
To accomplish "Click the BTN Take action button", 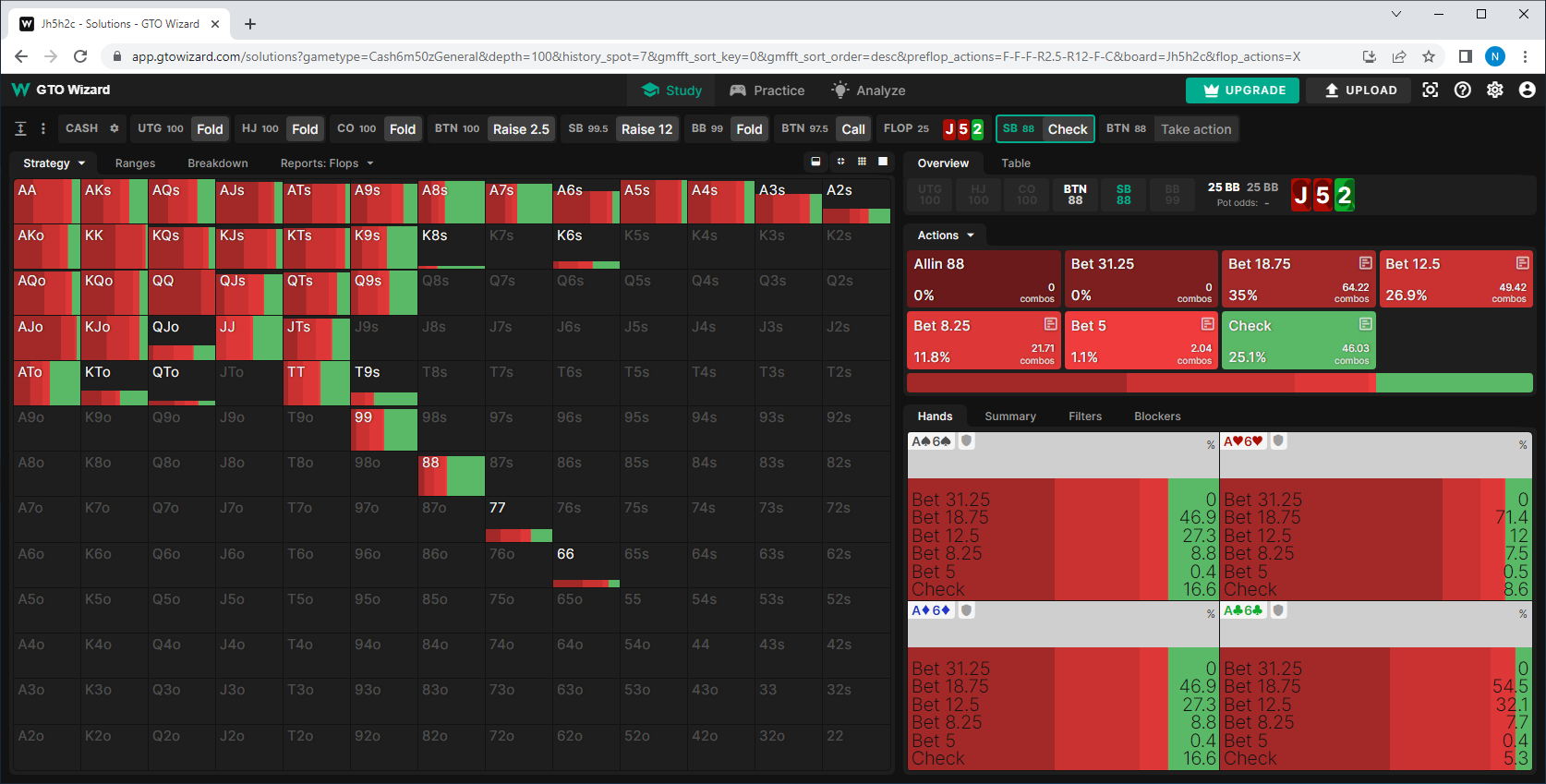I will pyautogui.click(x=1195, y=129).
